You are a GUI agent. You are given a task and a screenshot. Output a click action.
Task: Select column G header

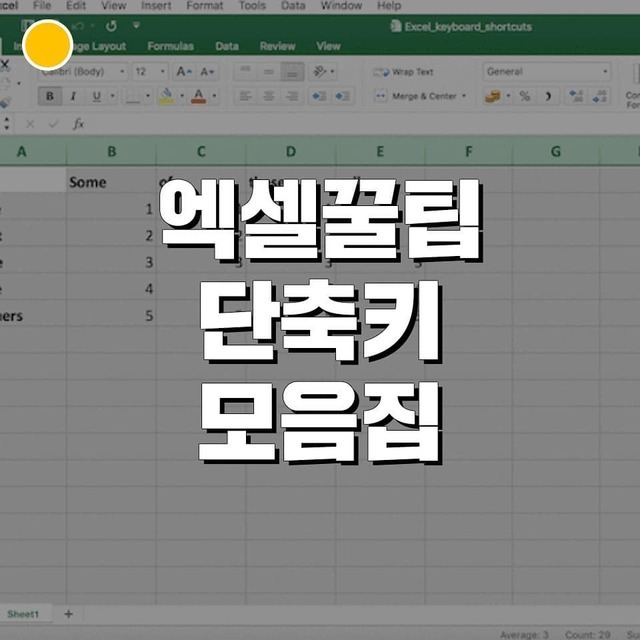[555, 152]
